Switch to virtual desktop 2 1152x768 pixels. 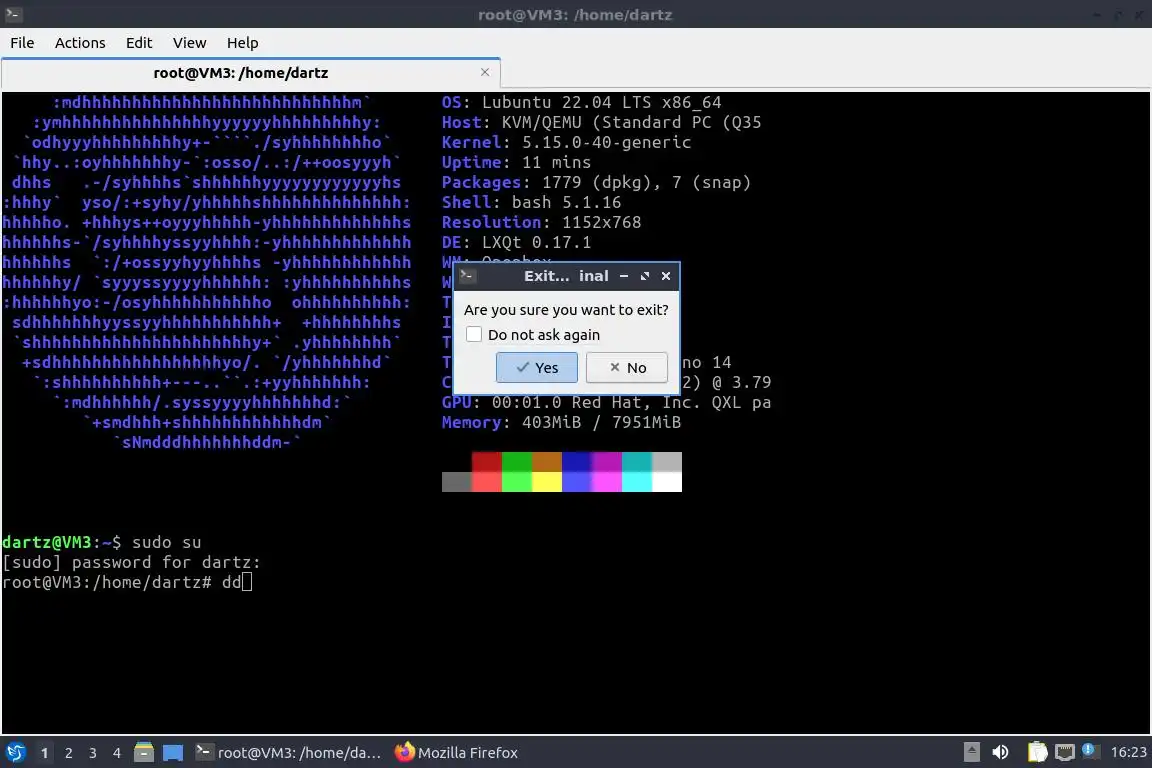pos(68,753)
